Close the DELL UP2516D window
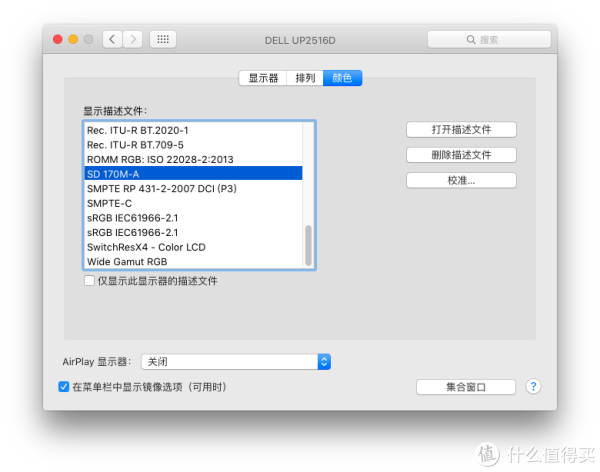 point(58,39)
